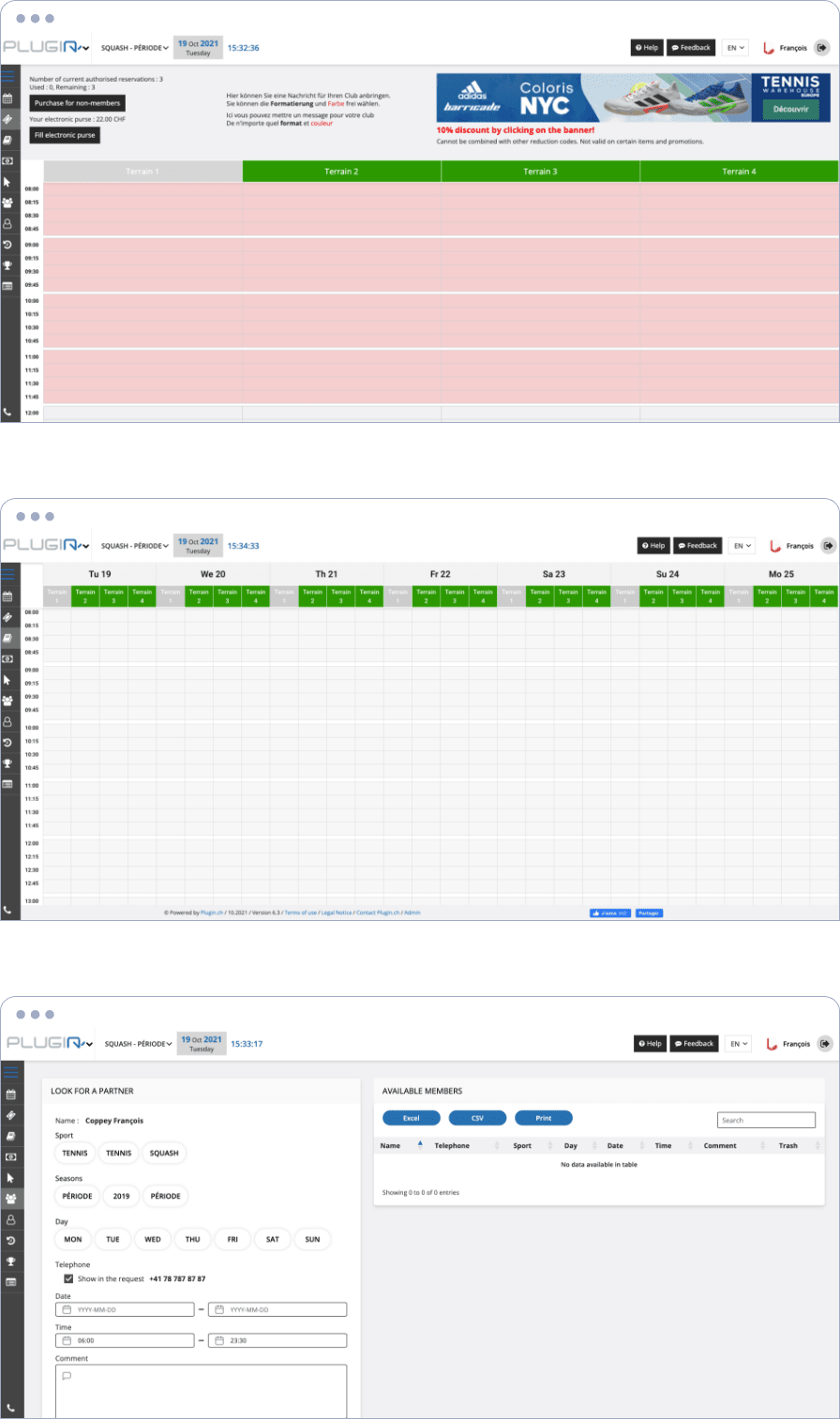
Task: Toggle the SQUASH sport filter
Action: [x=164, y=1153]
